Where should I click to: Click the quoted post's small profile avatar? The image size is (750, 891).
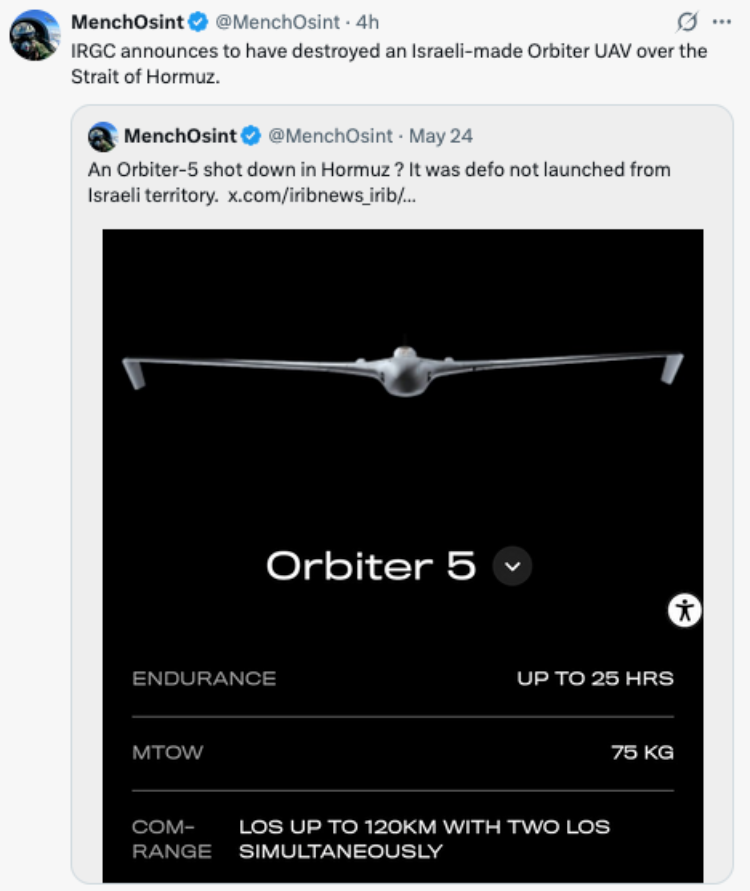coord(103,136)
